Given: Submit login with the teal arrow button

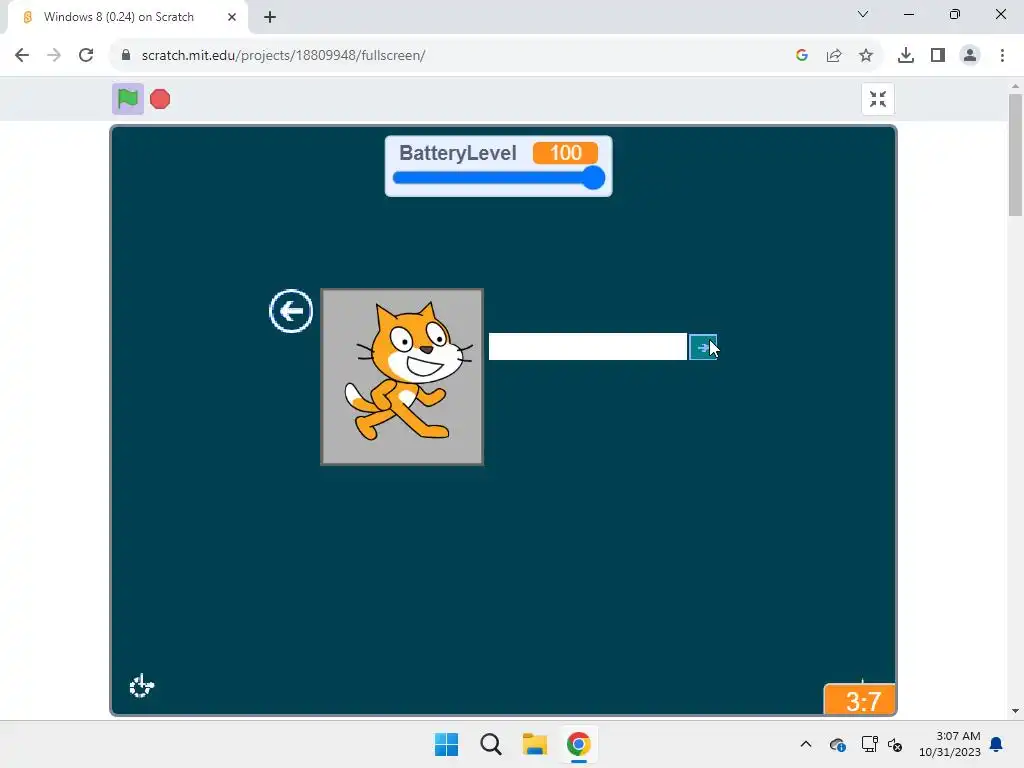Looking at the screenshot, I should click(x=703, y=347).
